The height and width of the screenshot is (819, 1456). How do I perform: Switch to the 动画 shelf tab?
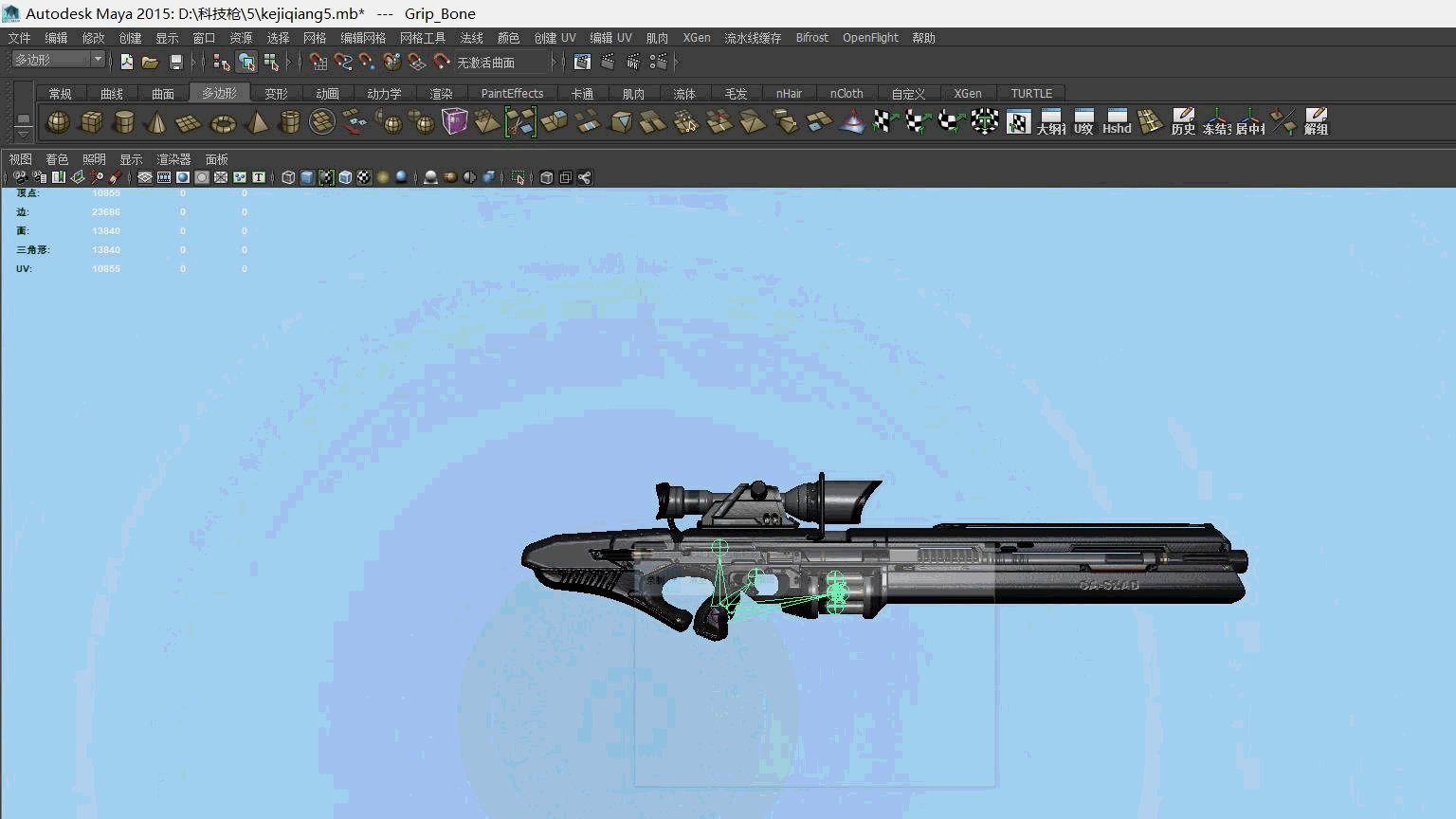327,93
